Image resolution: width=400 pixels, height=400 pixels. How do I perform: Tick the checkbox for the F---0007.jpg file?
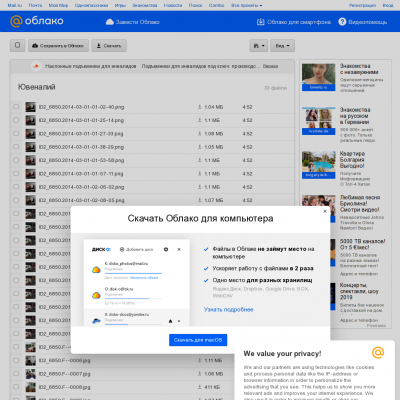pyautogui.click(x=16, y=373)
